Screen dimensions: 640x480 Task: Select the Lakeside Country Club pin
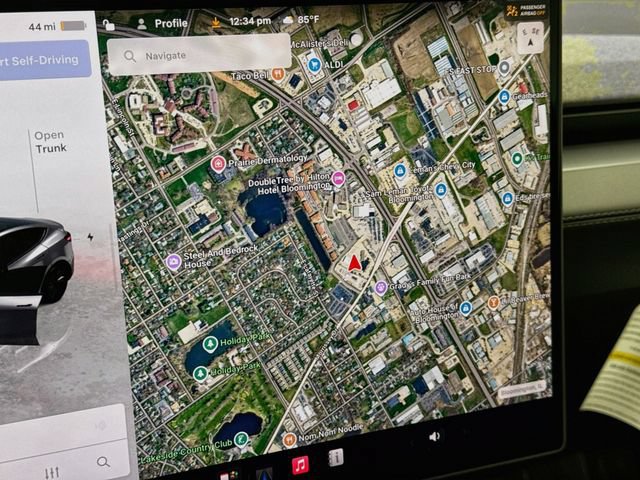241,440
